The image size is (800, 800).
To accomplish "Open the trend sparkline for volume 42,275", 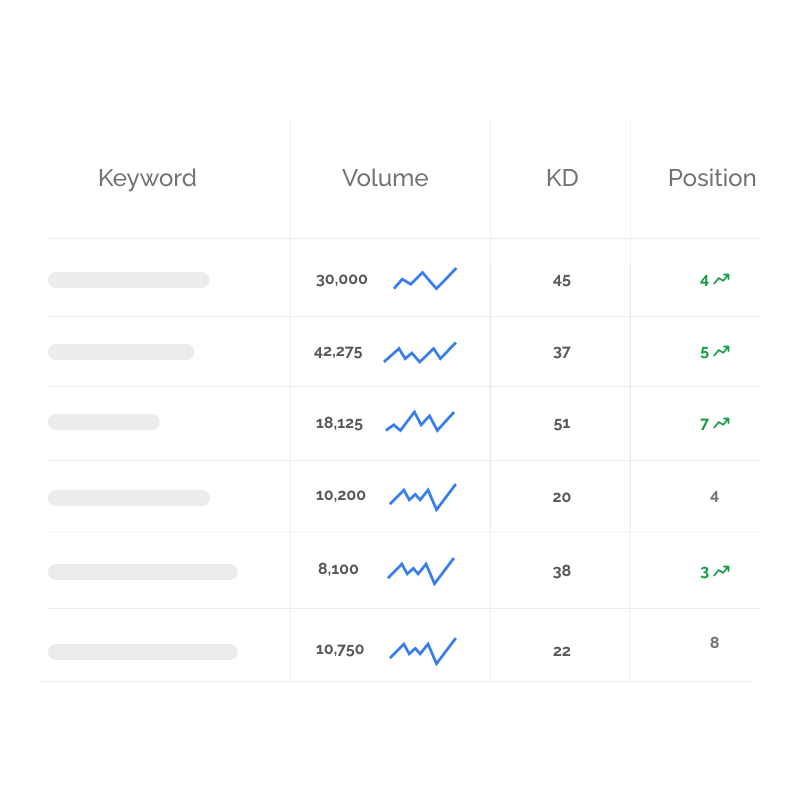I will coord(420,352).
